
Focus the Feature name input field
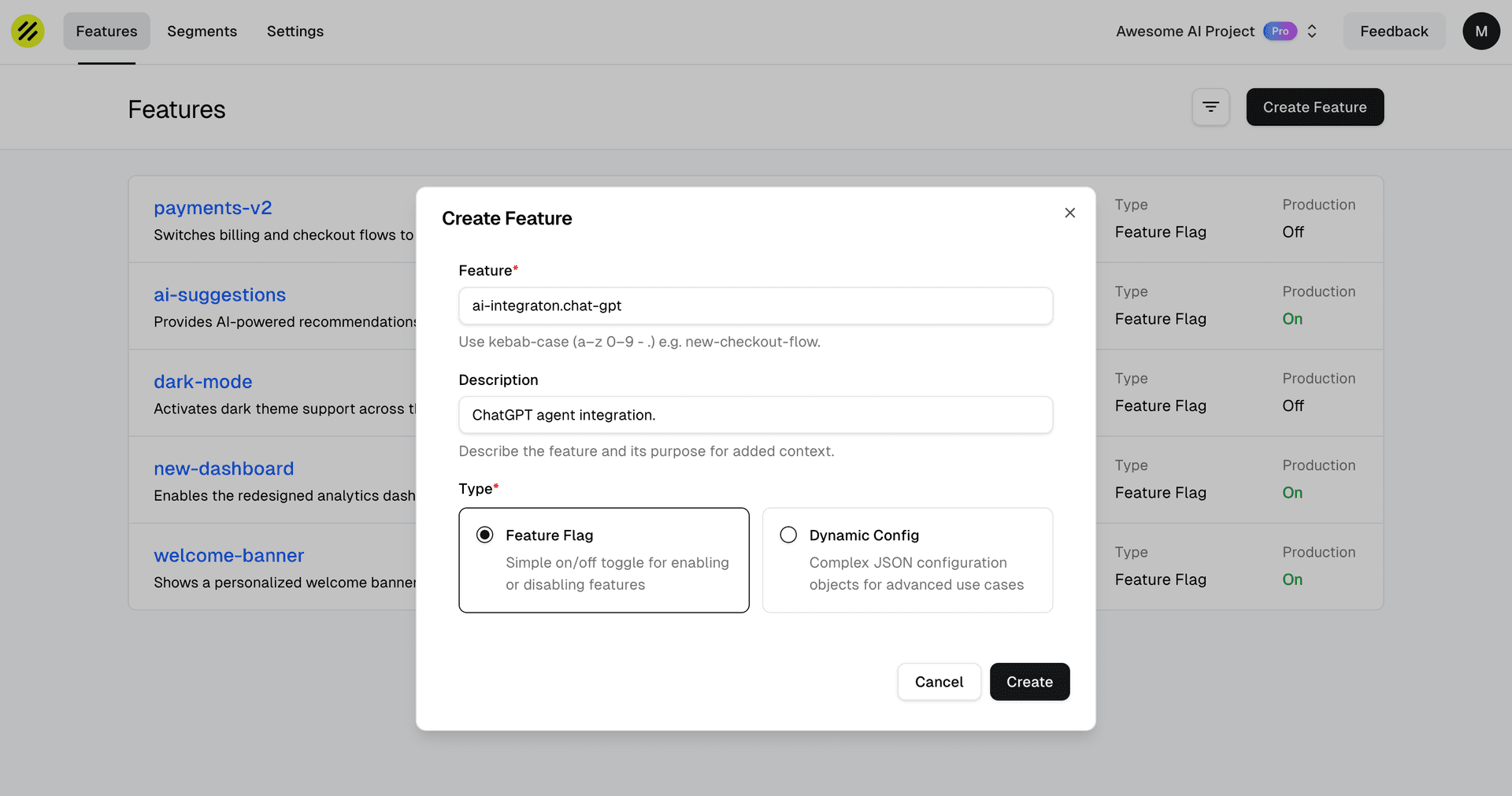[755, 306]
